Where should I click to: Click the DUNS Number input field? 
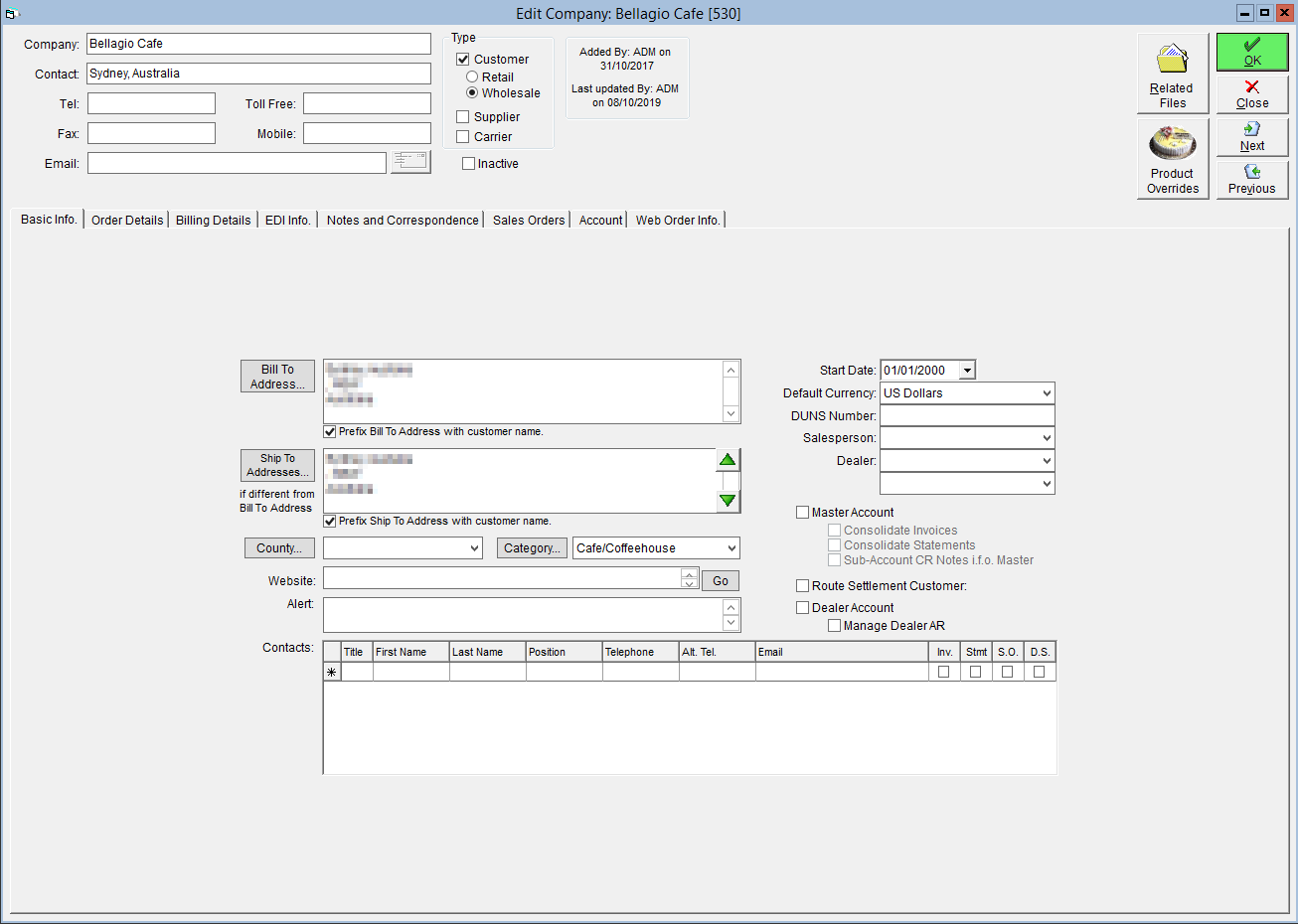click(x=967, y=416)
